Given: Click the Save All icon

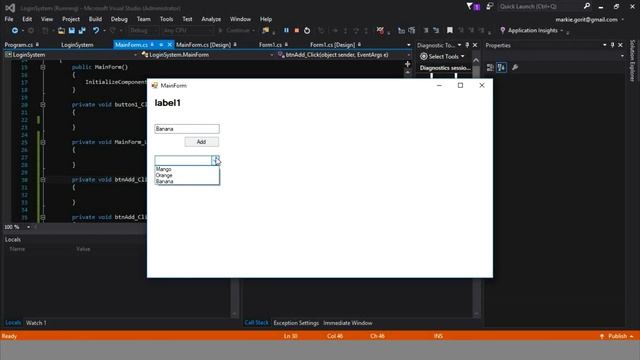Looking at the screenshot, I should point(82,30).
